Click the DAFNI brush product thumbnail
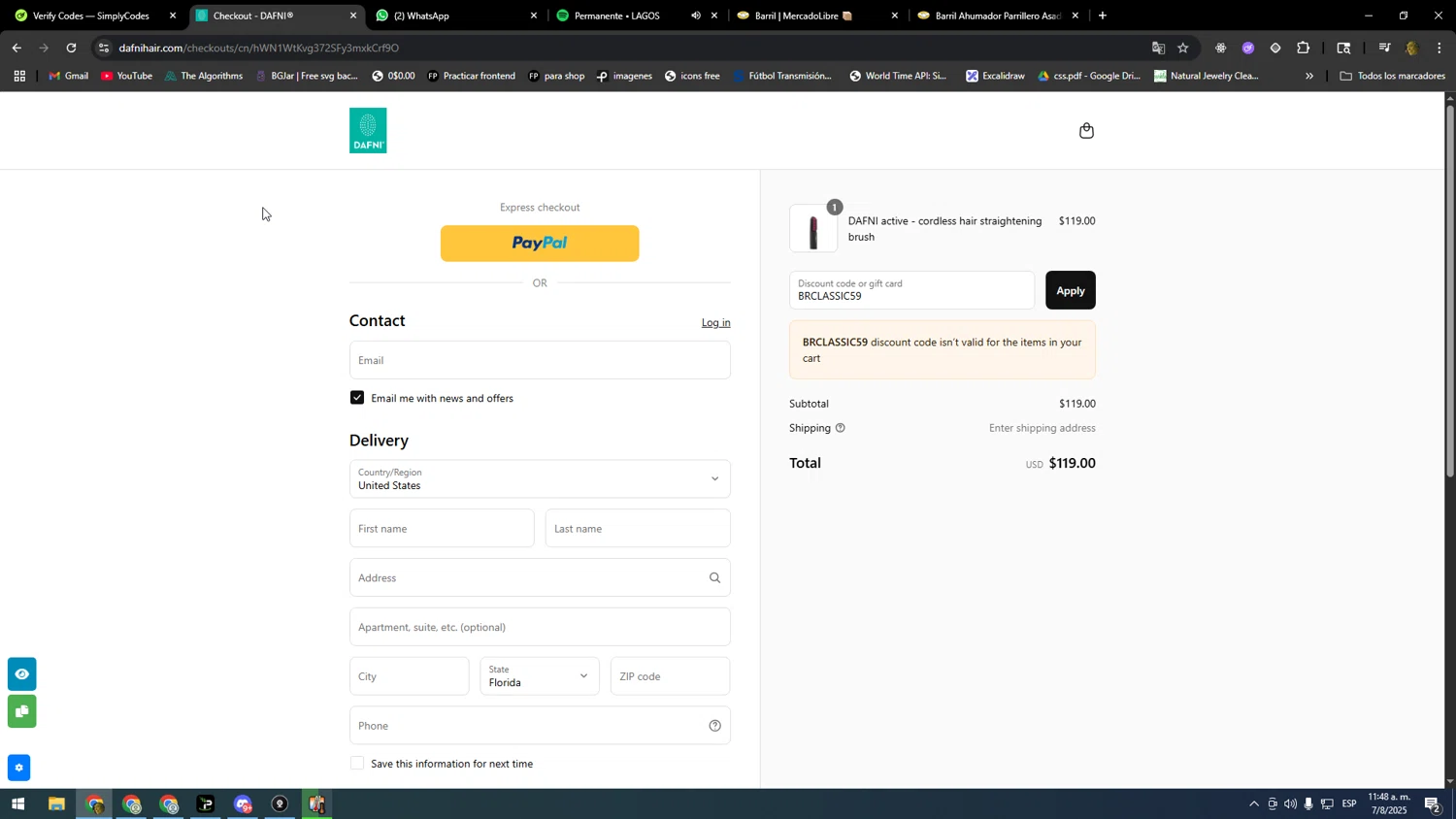Image resolution: width=1456 pixels, height=819 pixels. pyautogui.click(x=813, y=229)
